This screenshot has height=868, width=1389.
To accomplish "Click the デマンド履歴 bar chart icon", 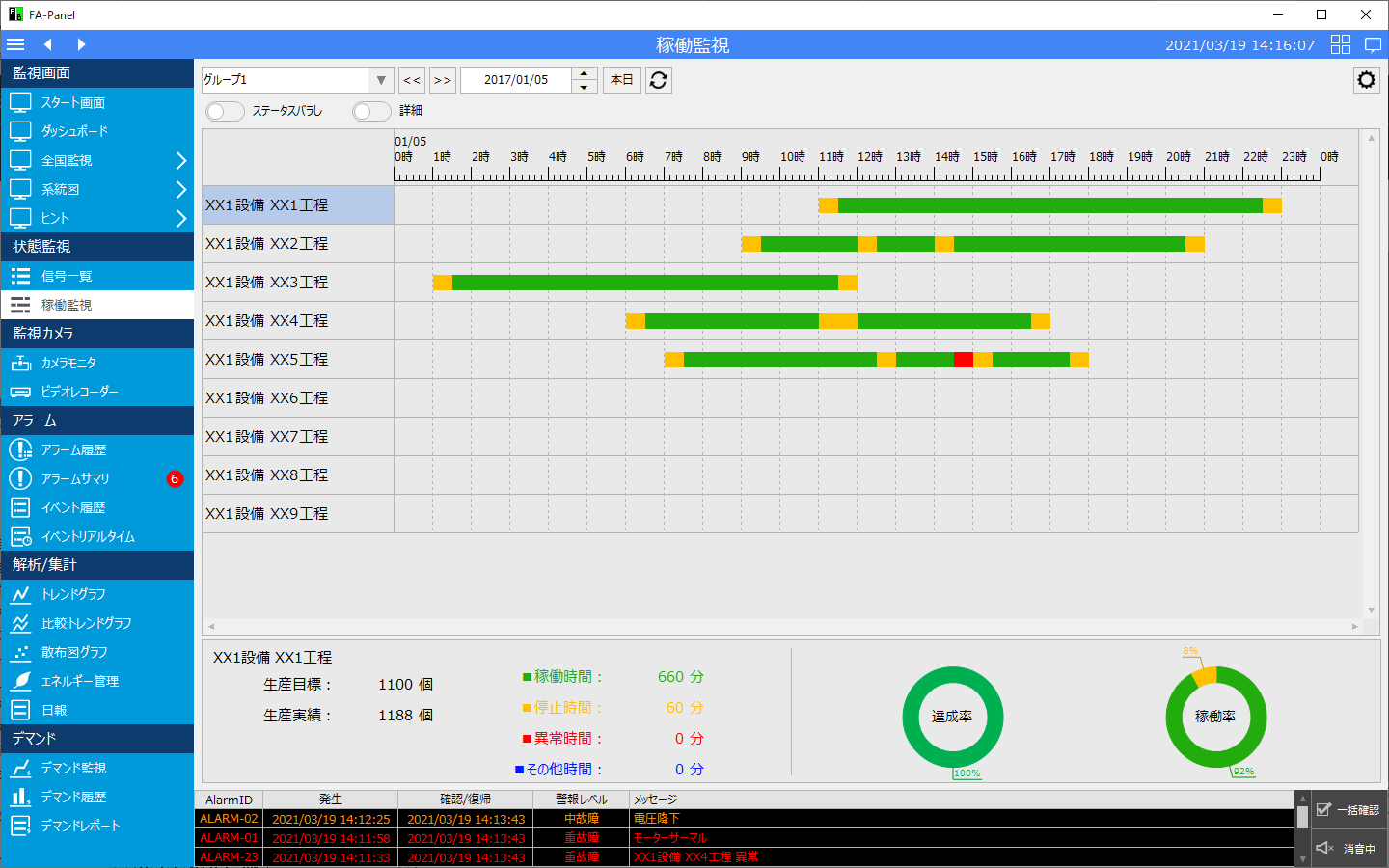I will point(20,797).
